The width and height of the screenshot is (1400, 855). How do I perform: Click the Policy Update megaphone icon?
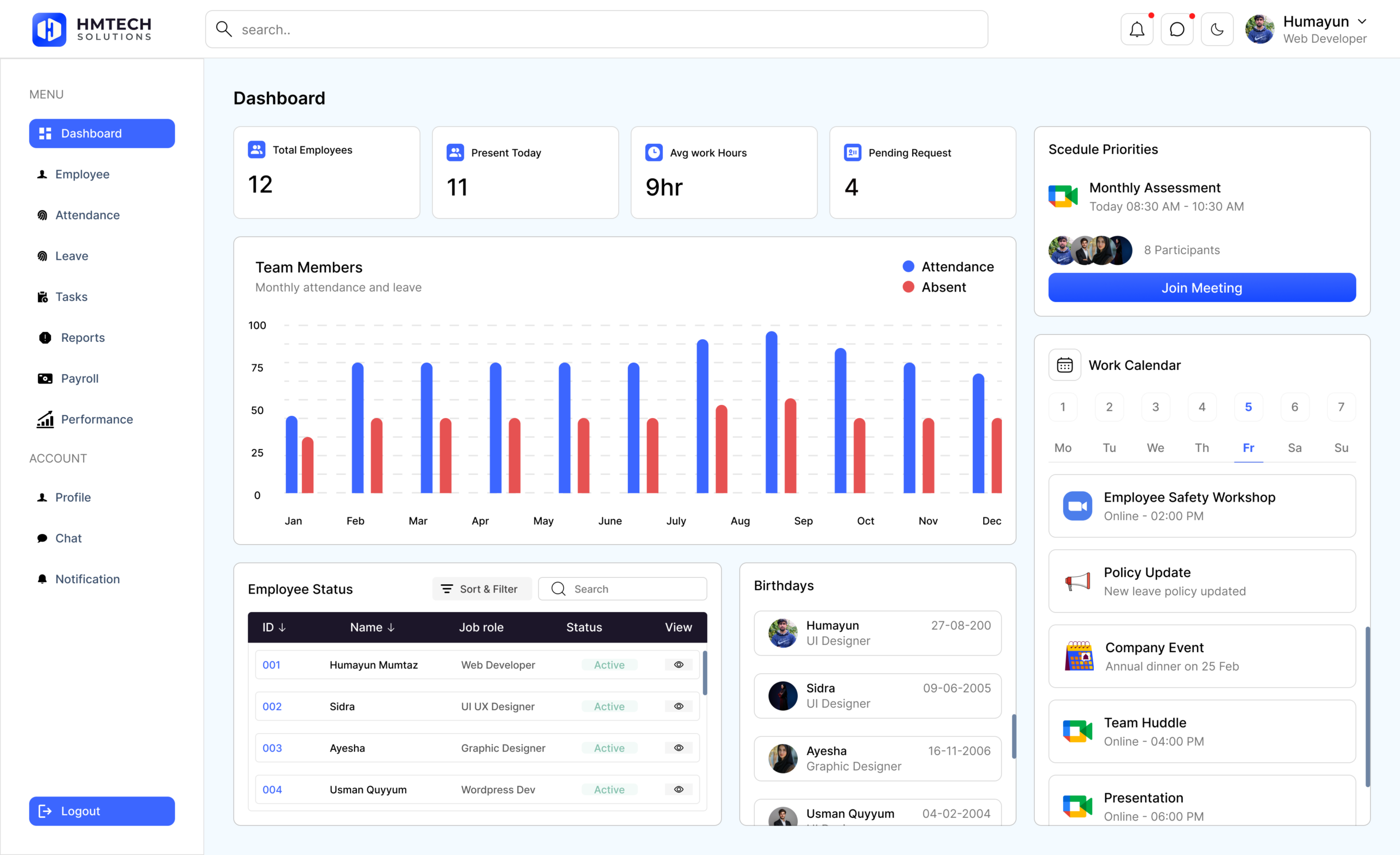coord(1077,581)
